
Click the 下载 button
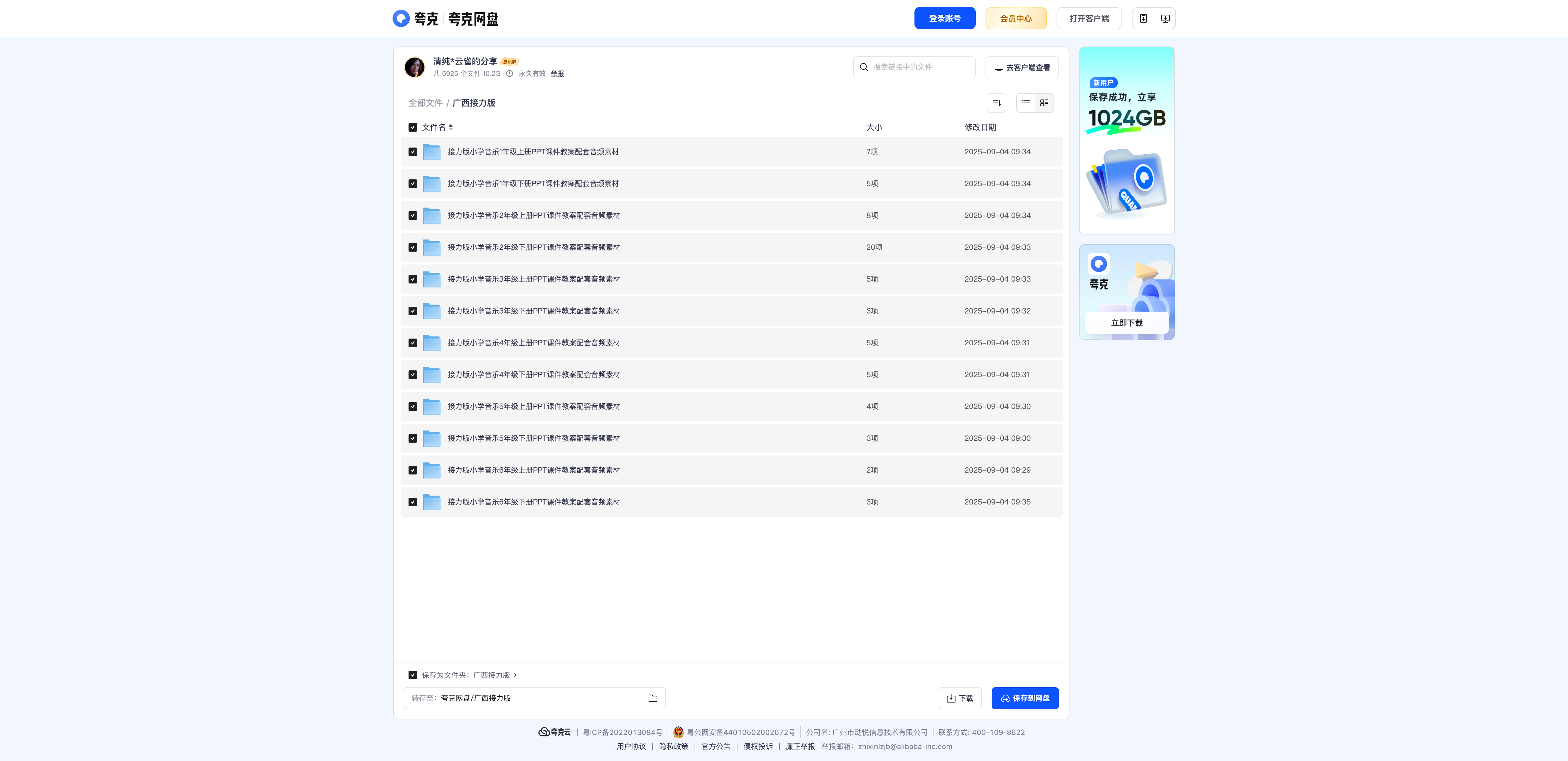pyautogui.click(x=959, y=698)
